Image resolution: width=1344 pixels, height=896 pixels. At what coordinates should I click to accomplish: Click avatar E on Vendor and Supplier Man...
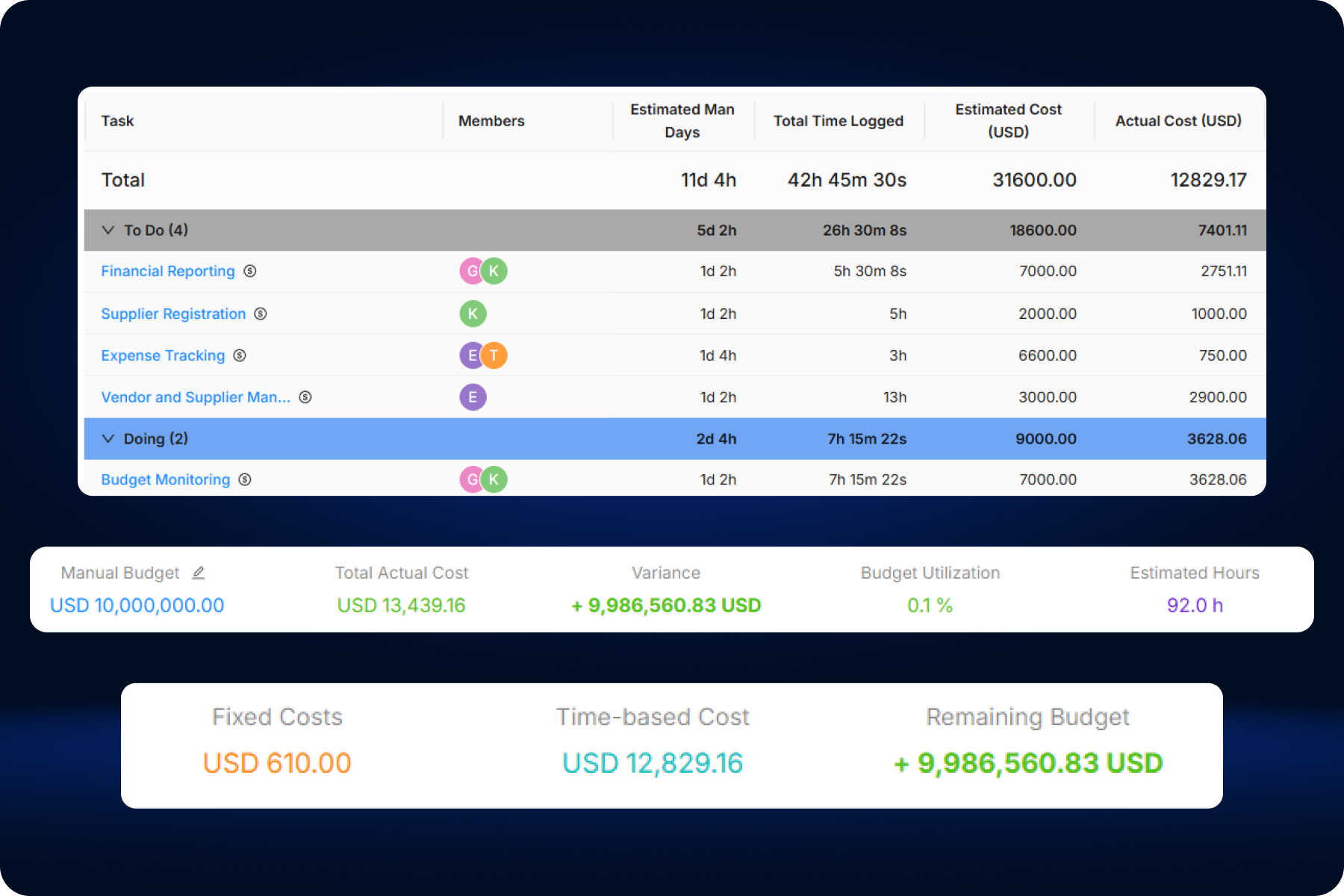(x=473, y=397)
